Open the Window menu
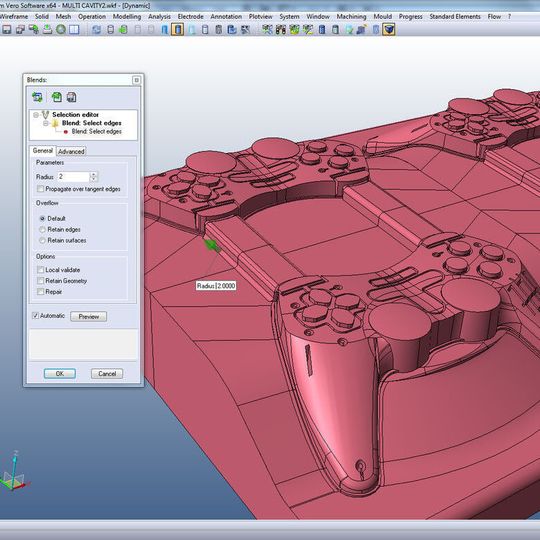540x540 pixels. coord(318,16)
